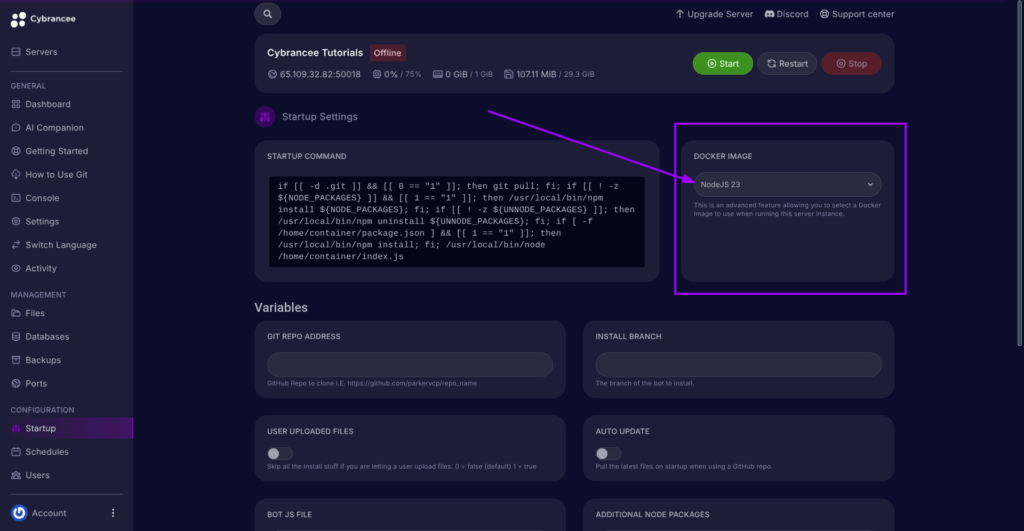Click the Ports icon
This screenshot has height=531, width=1024.
pyautogui.click(x=16, y=383)
